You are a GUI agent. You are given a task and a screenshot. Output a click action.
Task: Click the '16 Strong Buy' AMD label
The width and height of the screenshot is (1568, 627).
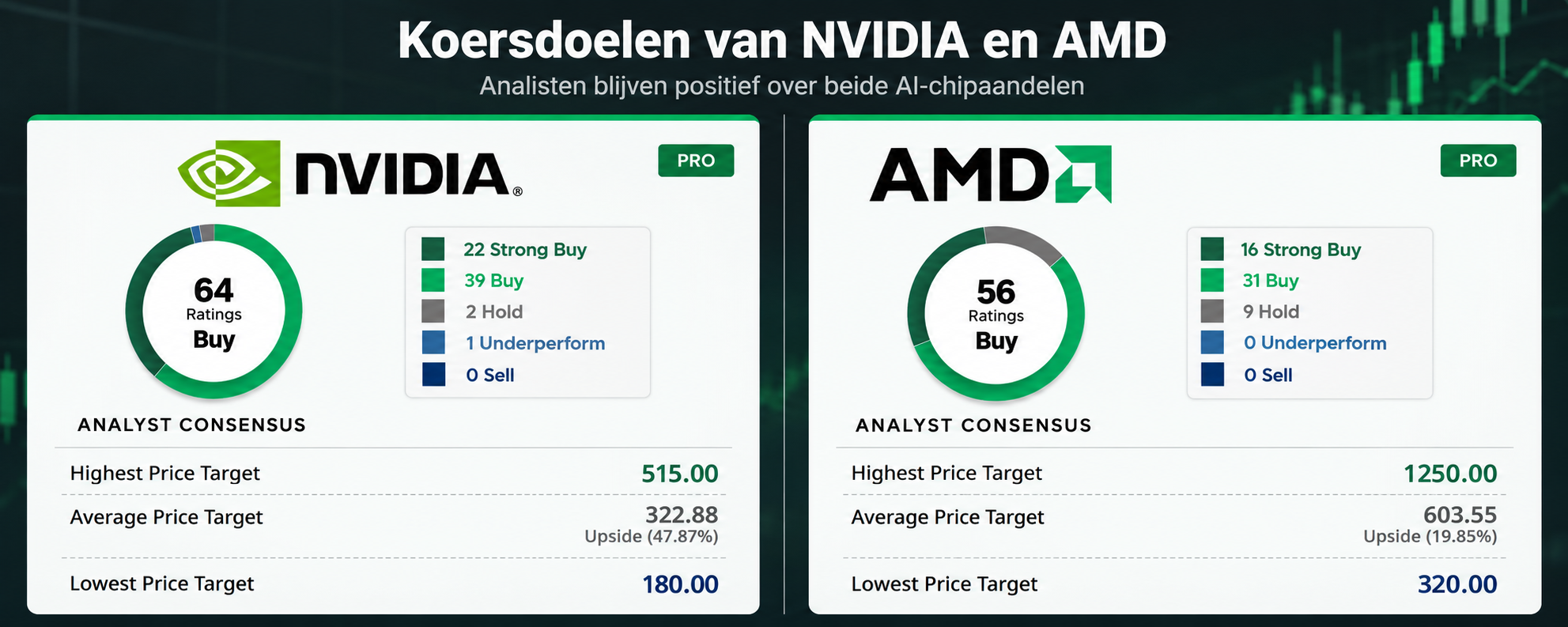pos(1301,250)
